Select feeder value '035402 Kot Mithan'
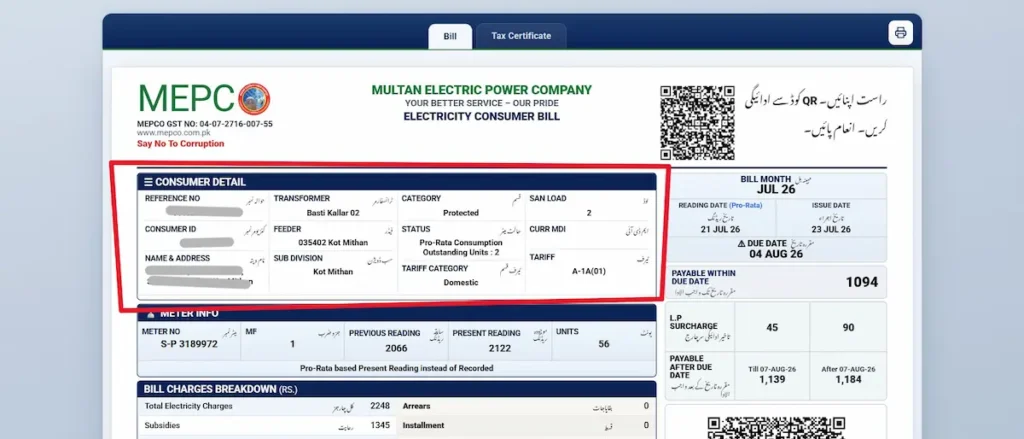Screen dimensions: 1024x439 [x=332, y=242]
